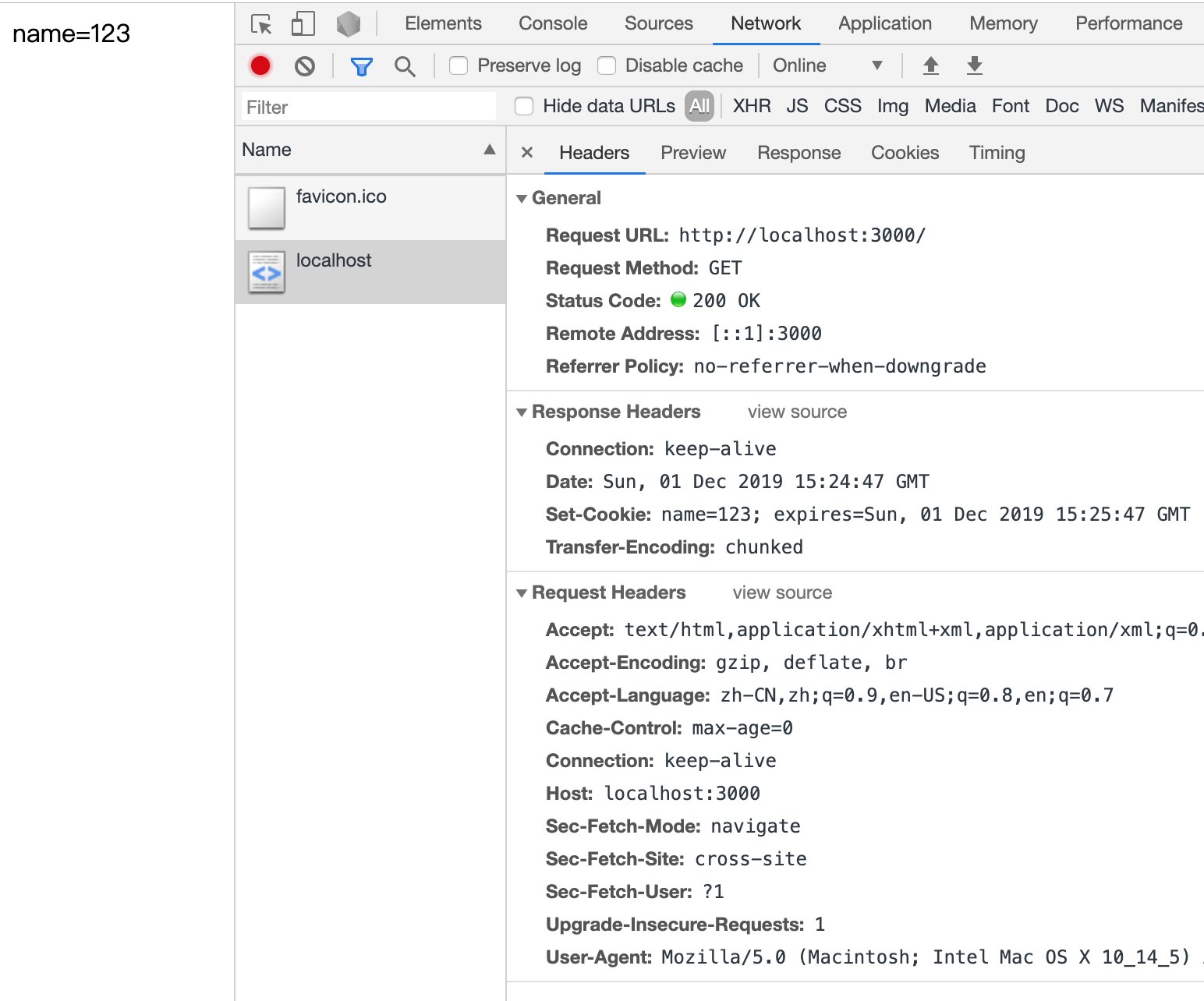Image resolution: width=1204 pixels, height=1001 pixels.
Task: Click the Remote Address value [::1]:3000
Action: 767,334
